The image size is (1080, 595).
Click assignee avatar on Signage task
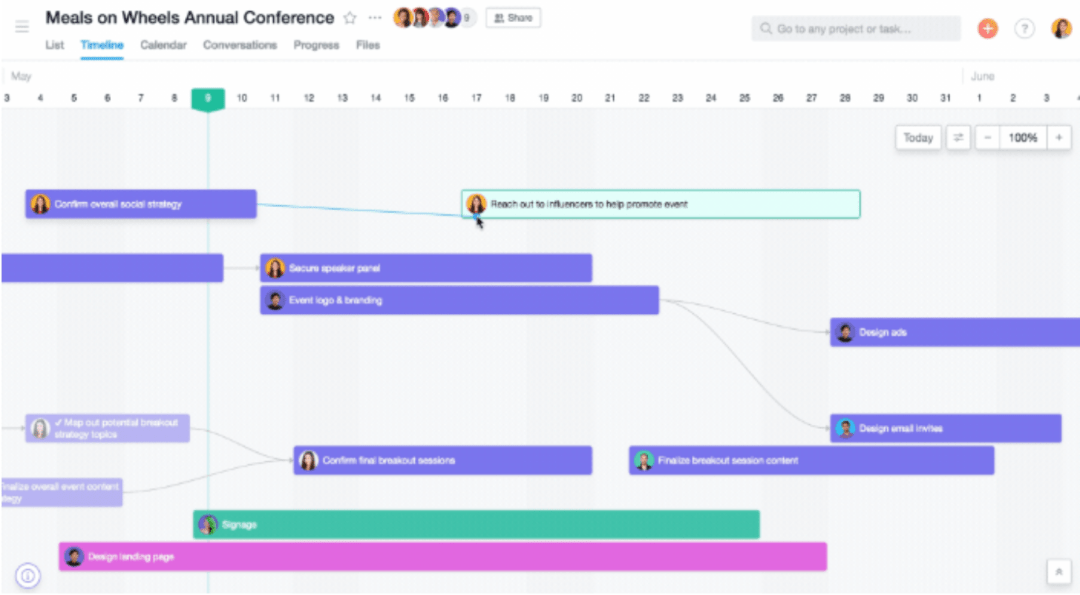click(207, 525)
